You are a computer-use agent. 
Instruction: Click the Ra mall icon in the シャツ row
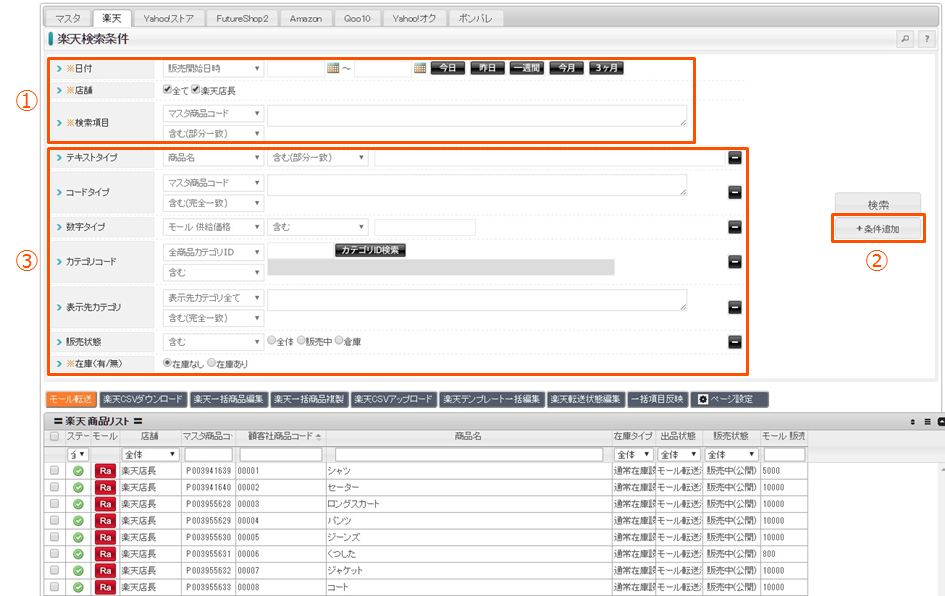pyautogui.click(x=105, y=471)
